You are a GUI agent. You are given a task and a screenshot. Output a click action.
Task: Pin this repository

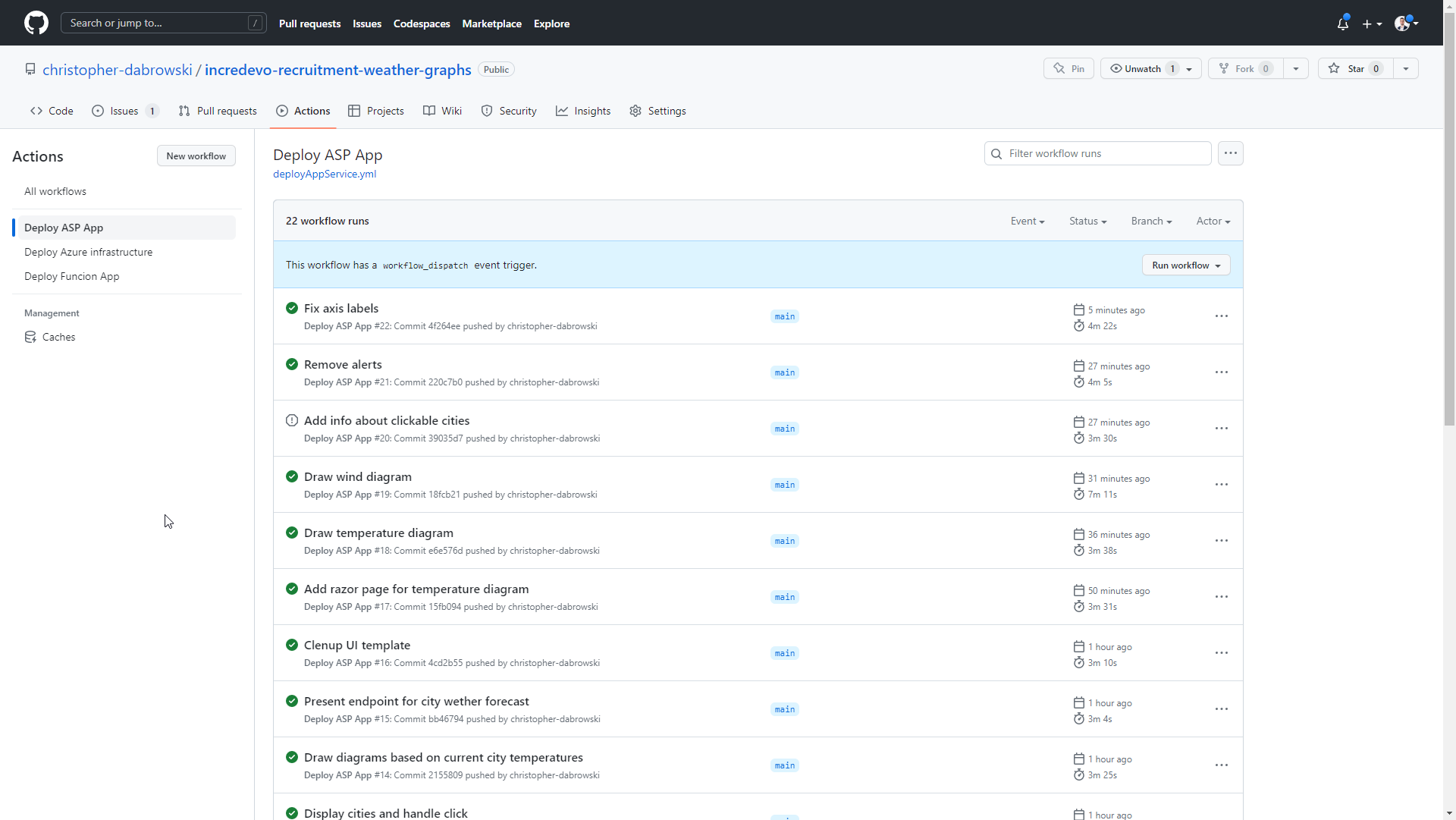point(1068,68)
